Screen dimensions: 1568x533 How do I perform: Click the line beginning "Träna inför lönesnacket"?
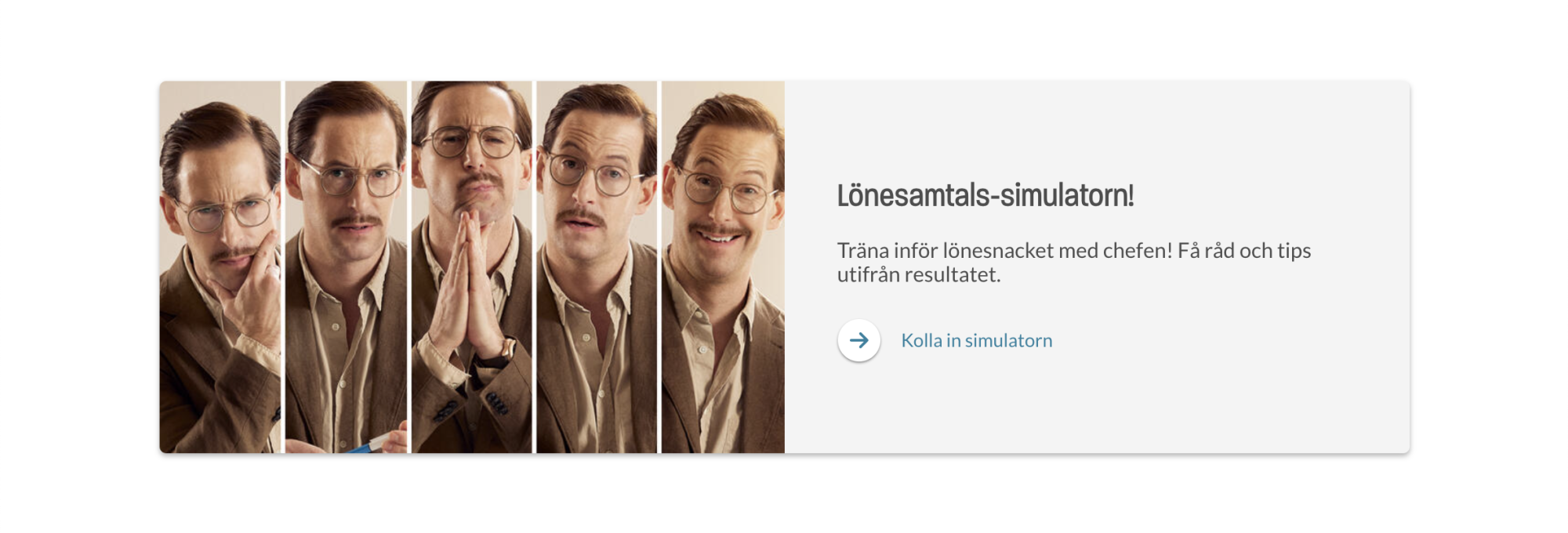[x=1074, y=251]
